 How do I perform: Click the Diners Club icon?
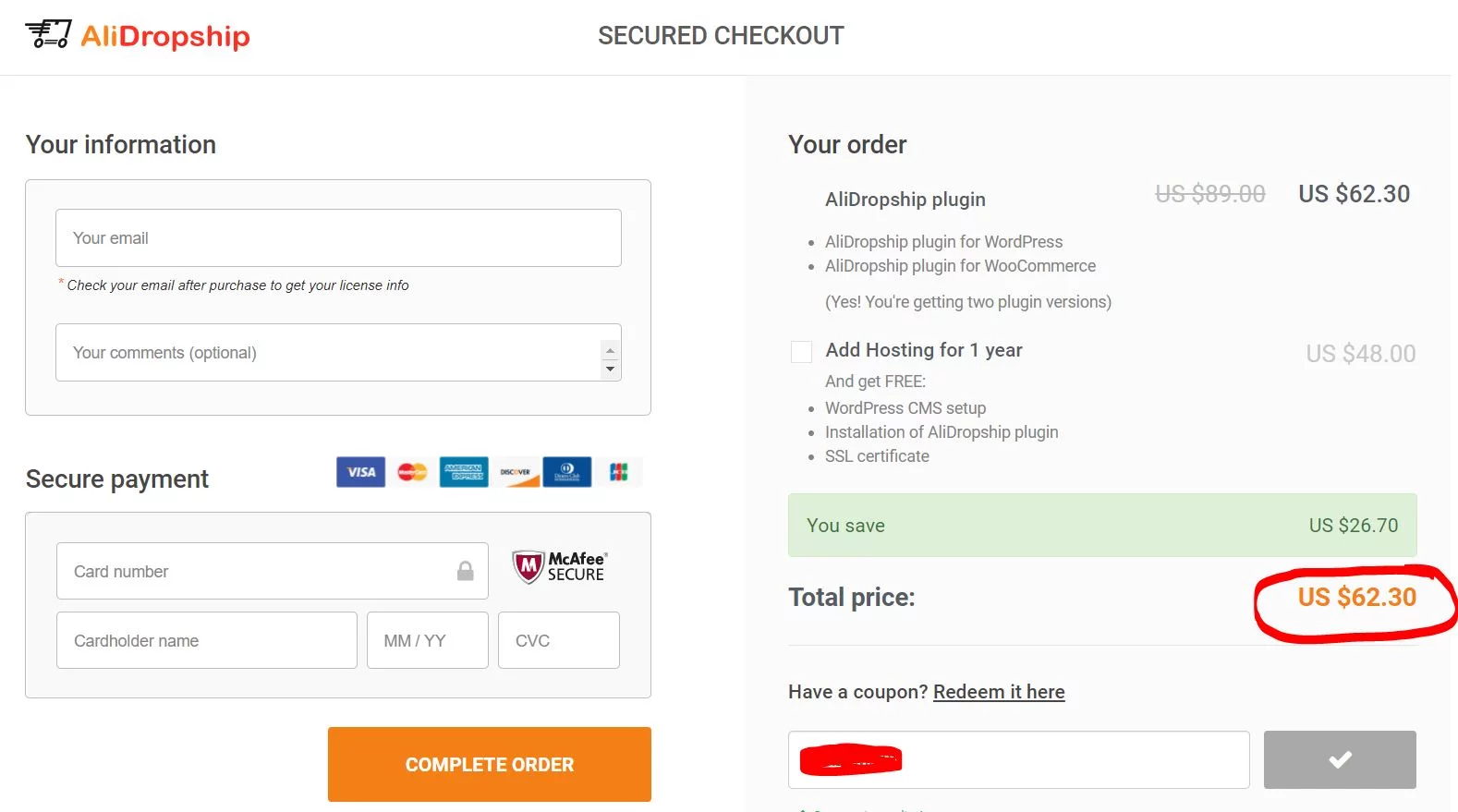coord(567,472)
